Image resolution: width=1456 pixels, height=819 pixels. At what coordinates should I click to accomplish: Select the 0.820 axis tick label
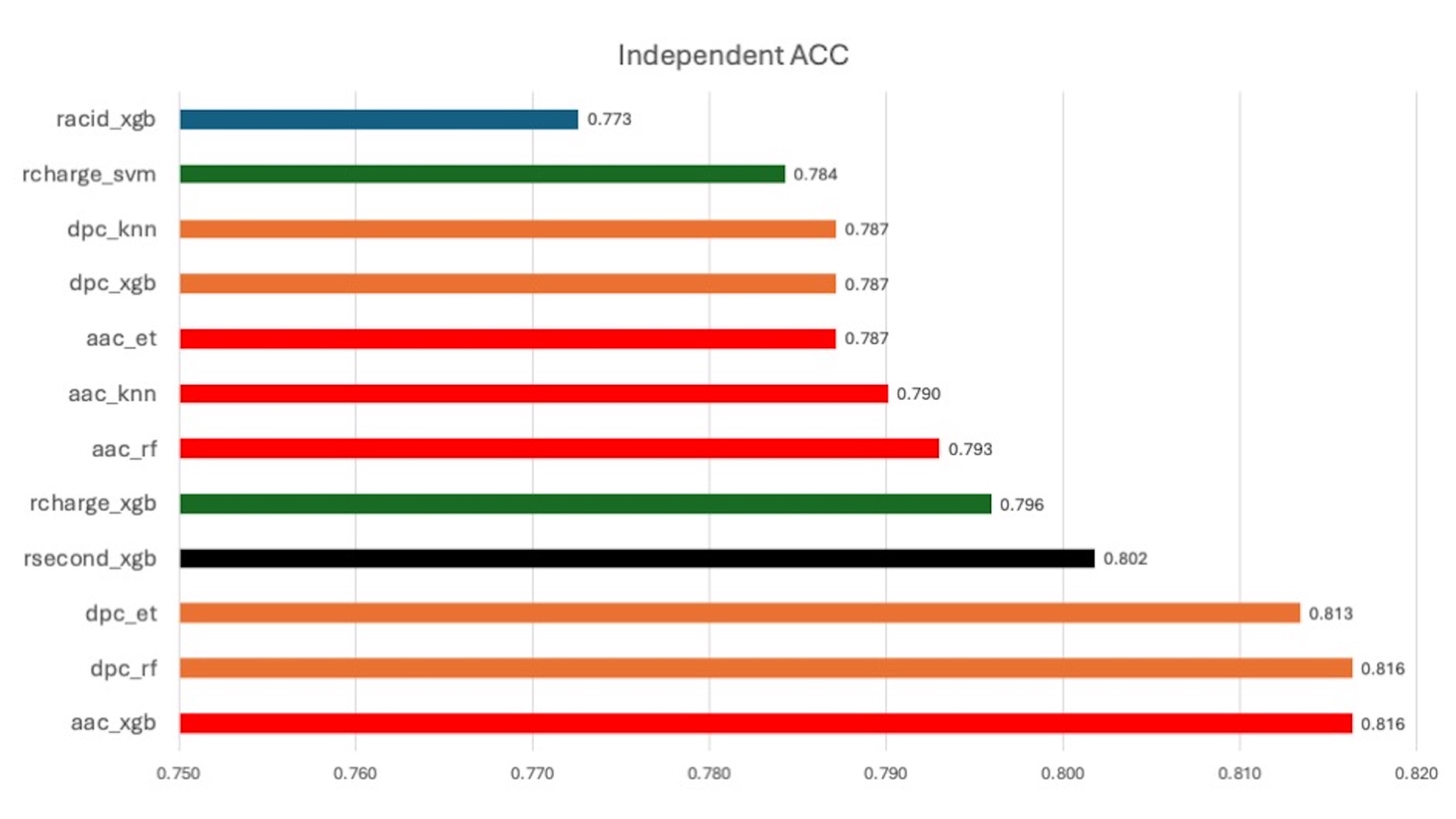(1415, 773)
